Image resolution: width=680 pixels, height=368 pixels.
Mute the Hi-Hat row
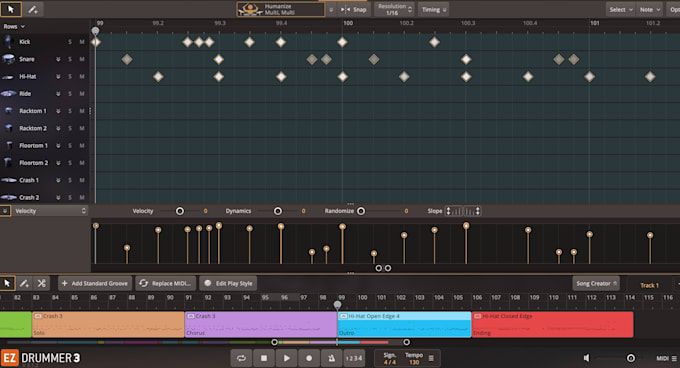pos(82,76)
